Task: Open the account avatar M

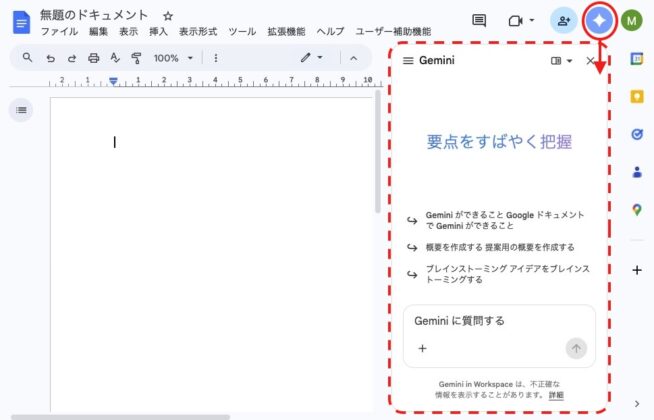Action: click(631, 20)
